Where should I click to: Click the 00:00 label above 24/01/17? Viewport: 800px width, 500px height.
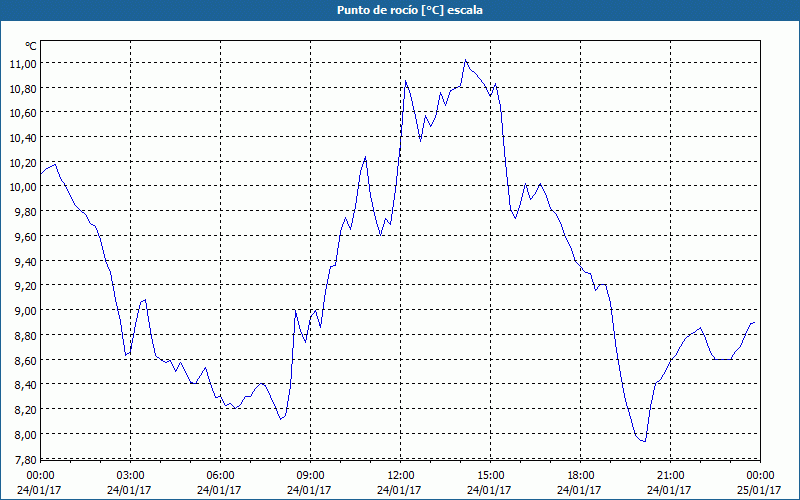40,476
